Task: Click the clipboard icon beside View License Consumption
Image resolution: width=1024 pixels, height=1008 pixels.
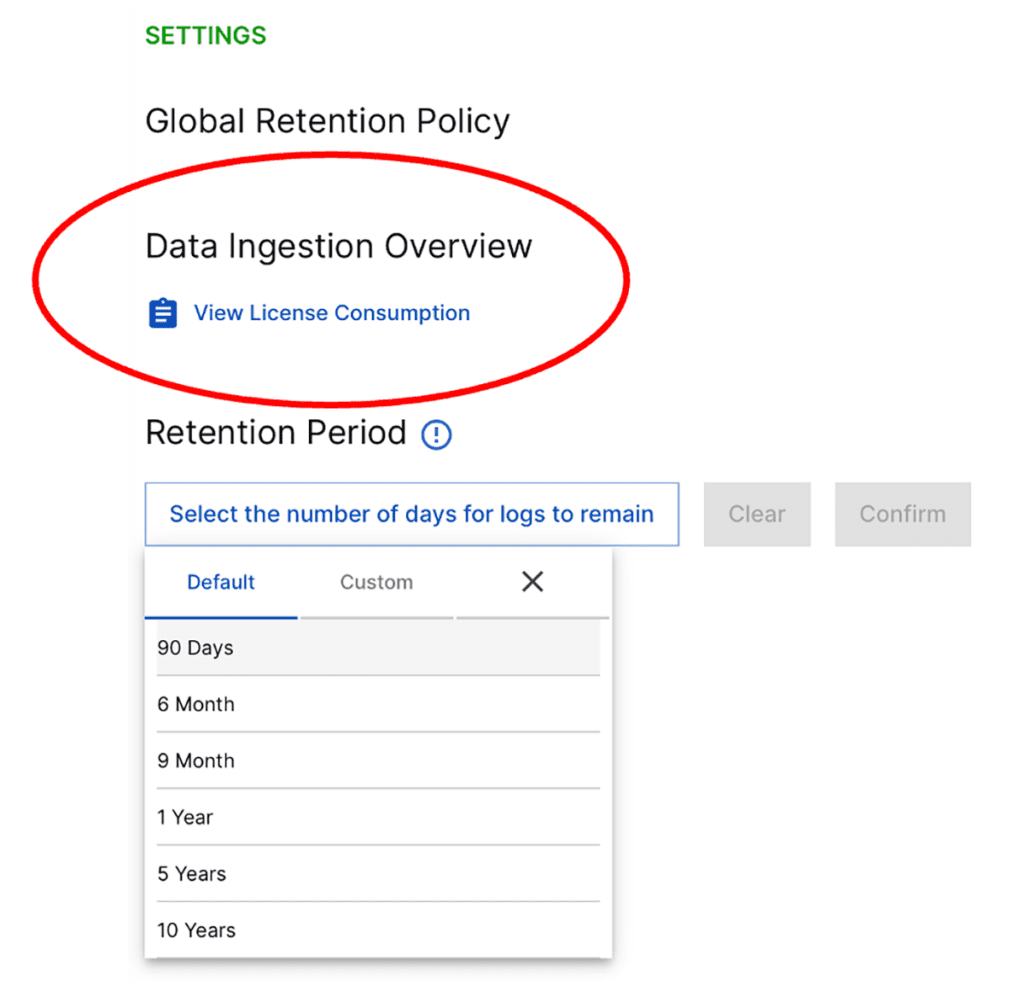Action: (x=163, y=312)
